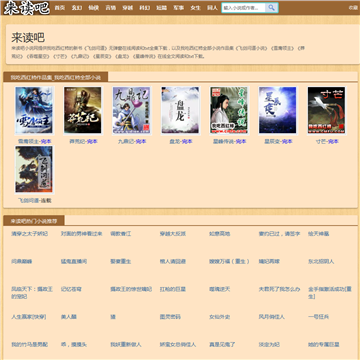The image size is (360, 360).
Task: Open the 一号狂兵 novel link
Action: [318, 317]
